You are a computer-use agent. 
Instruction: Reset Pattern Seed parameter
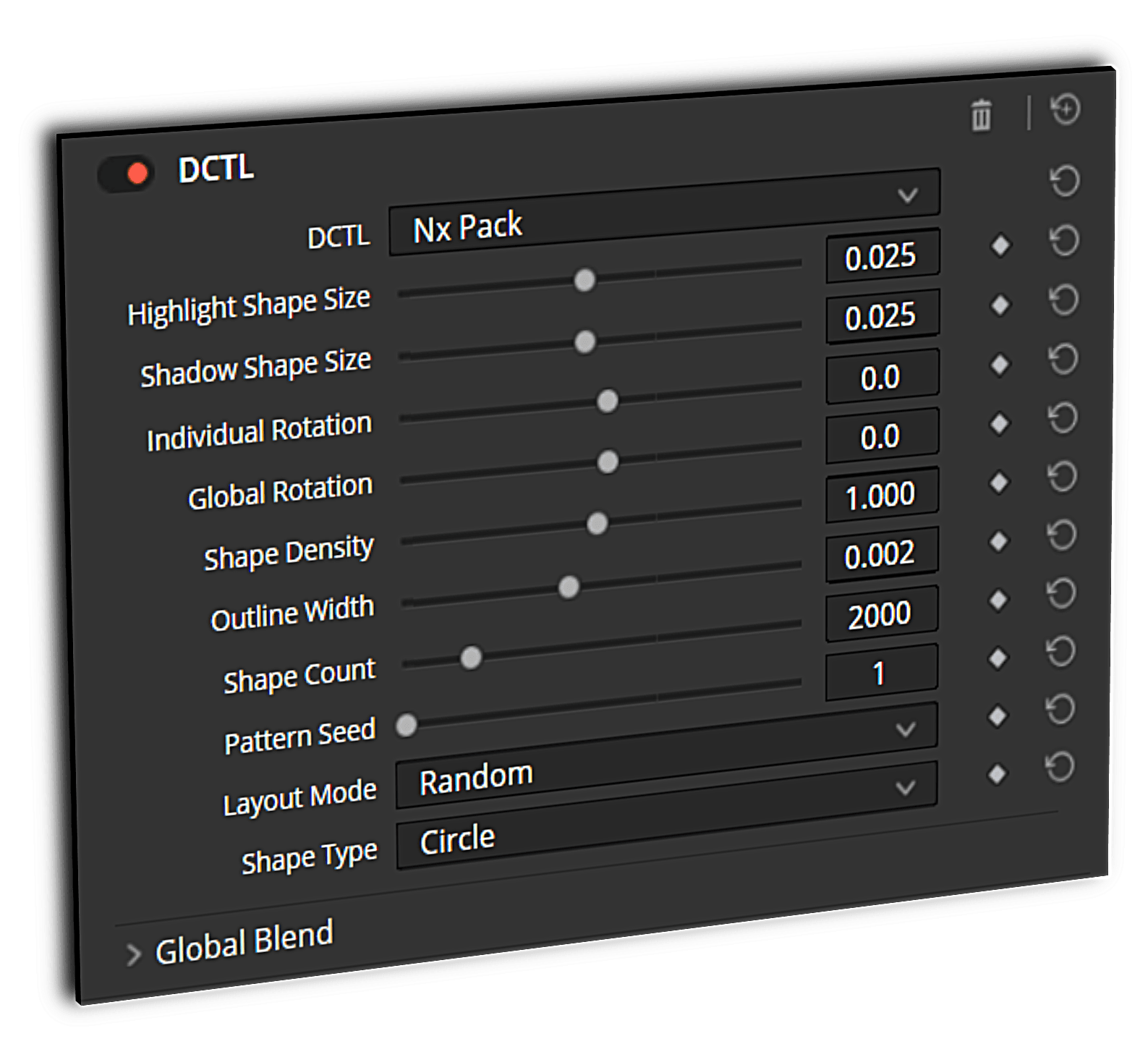[x=1060, y=651]
